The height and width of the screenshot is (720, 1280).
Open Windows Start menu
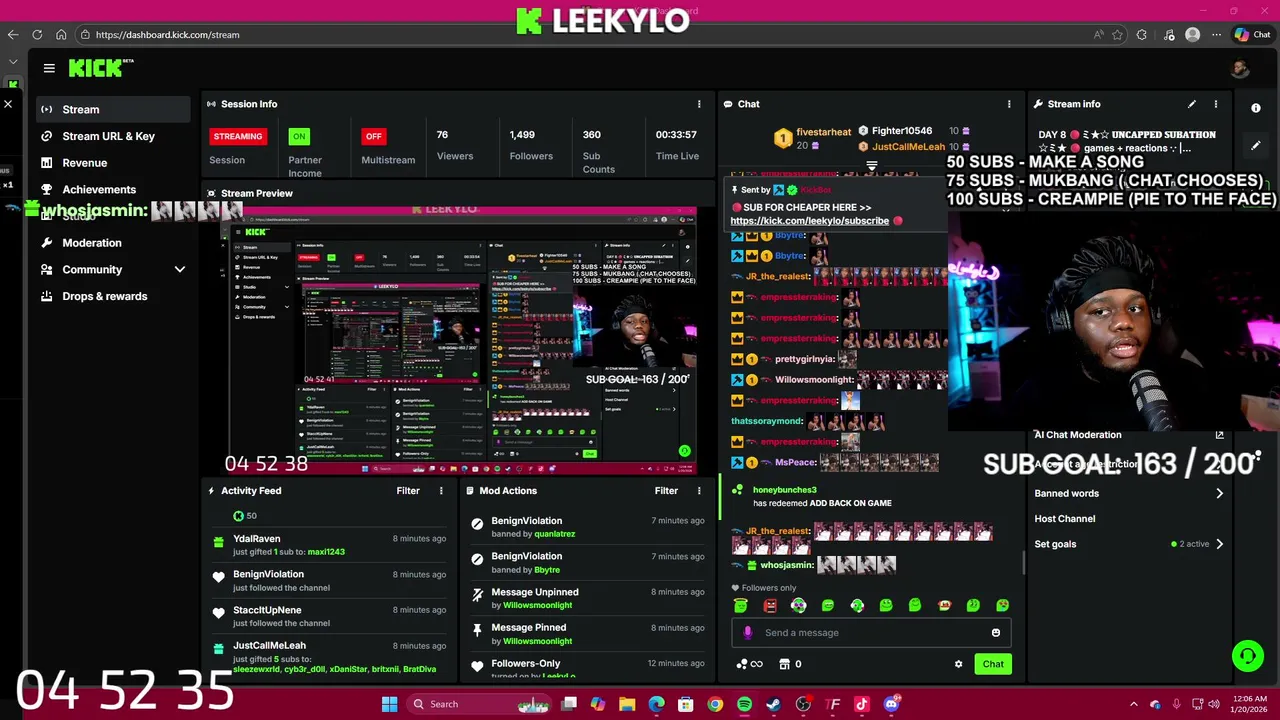(389, 704)
